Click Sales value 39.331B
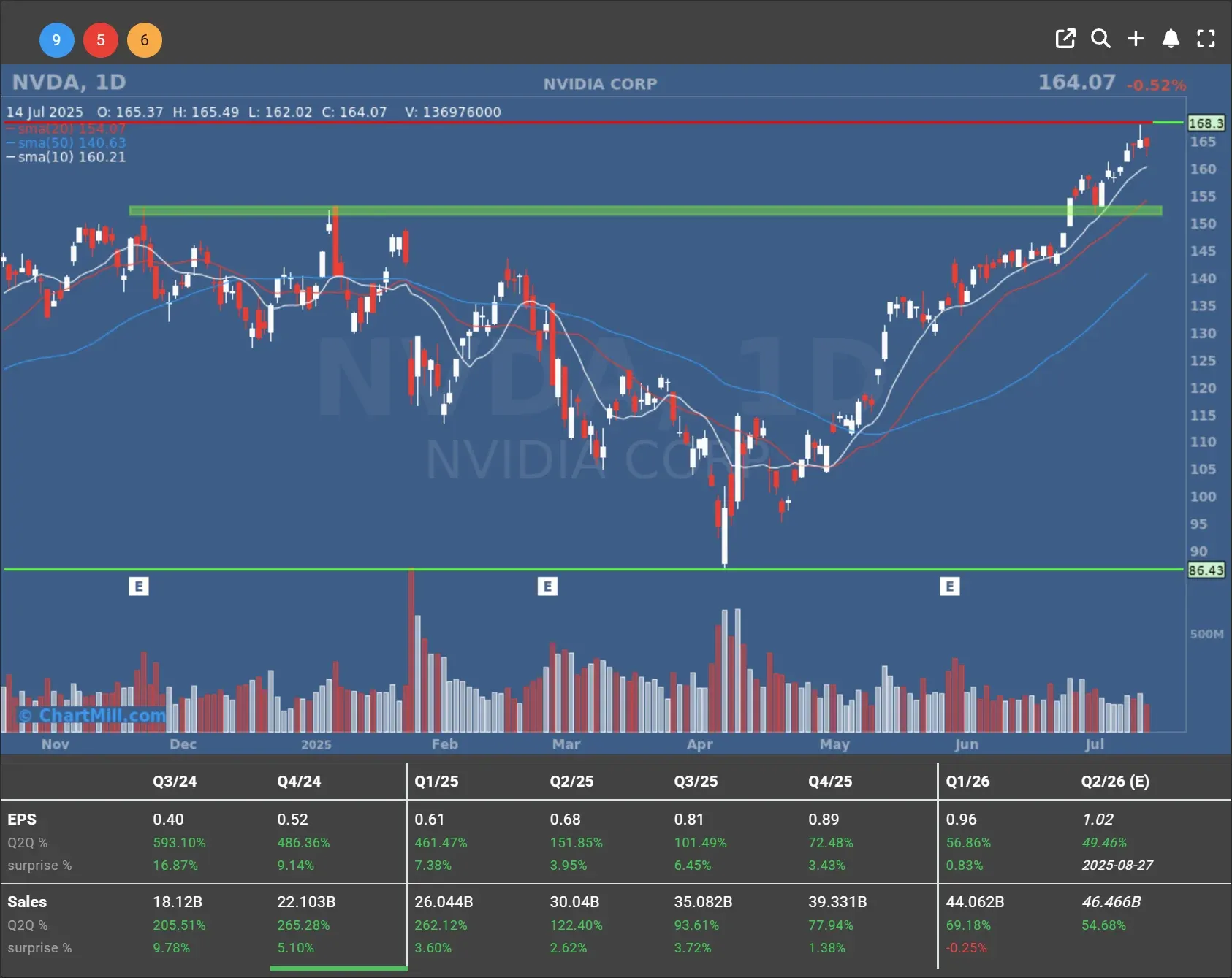This screenshot has height=978, width=1232. coord(837,902)
